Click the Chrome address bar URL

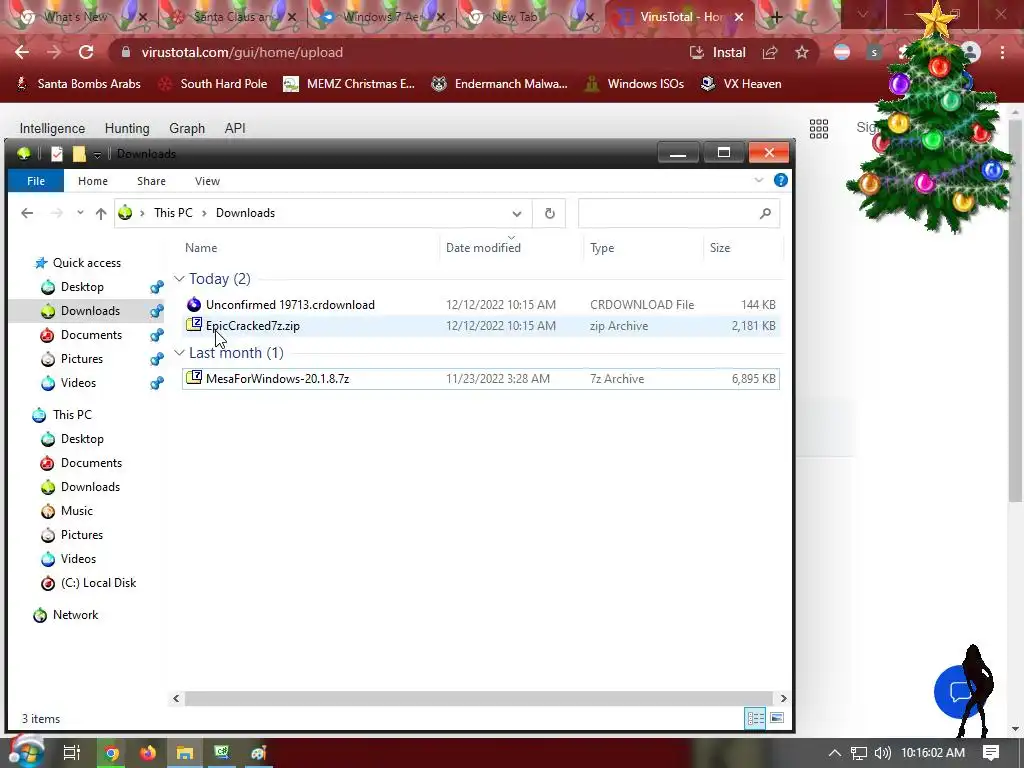(x=242, y=52)
